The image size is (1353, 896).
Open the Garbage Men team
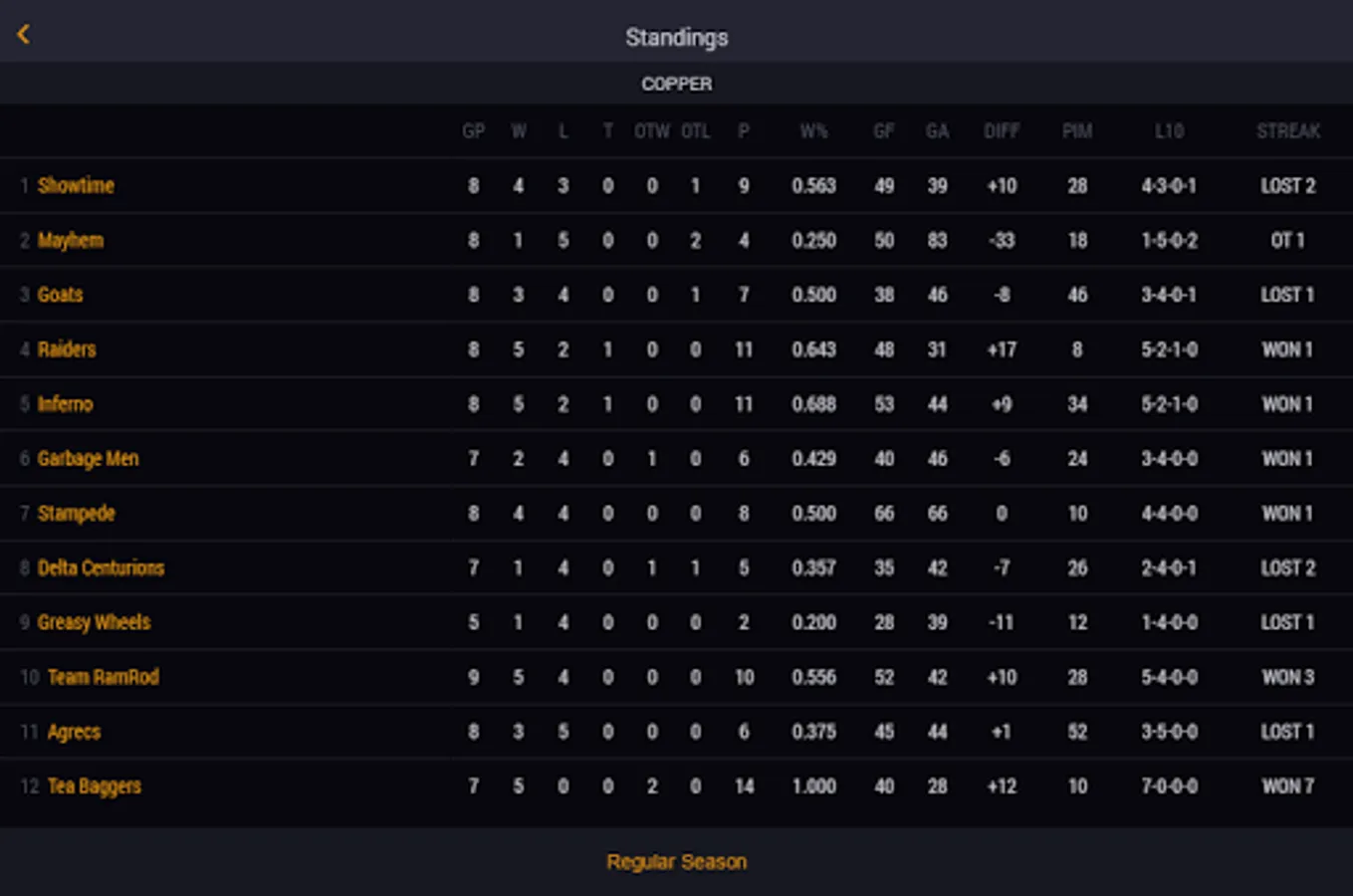tap(88, 459)
